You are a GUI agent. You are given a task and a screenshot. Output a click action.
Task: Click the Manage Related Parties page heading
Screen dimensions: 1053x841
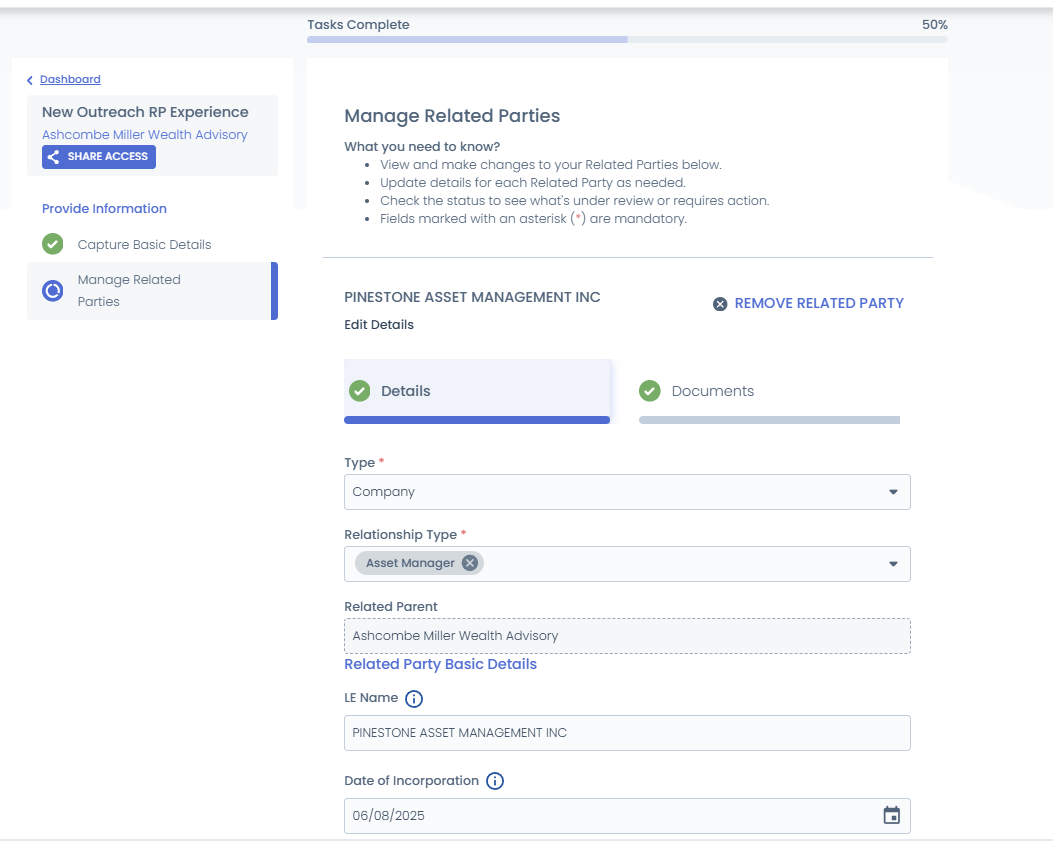(452, 116)
